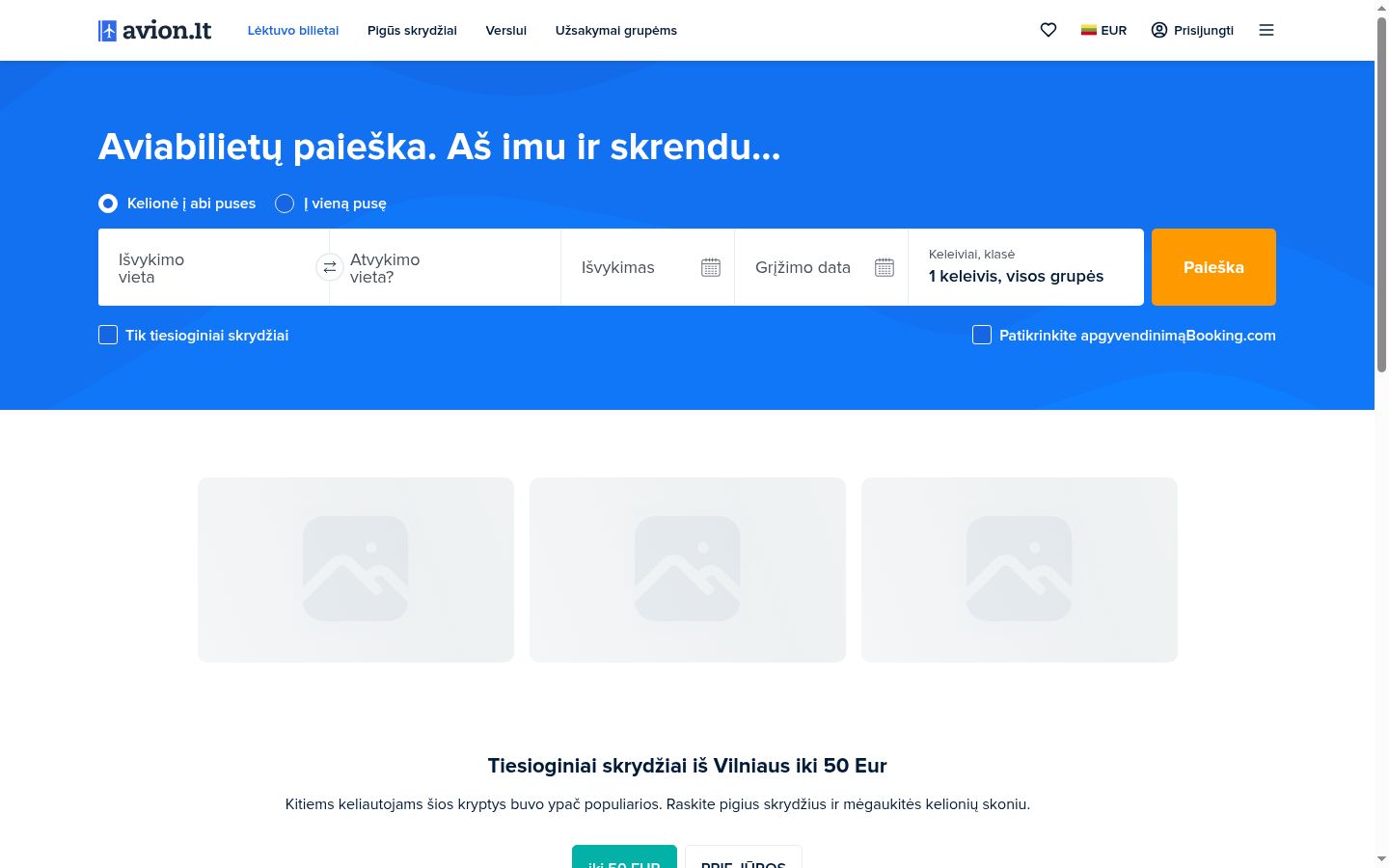Click the orange Paieška button

point(1213,267)
